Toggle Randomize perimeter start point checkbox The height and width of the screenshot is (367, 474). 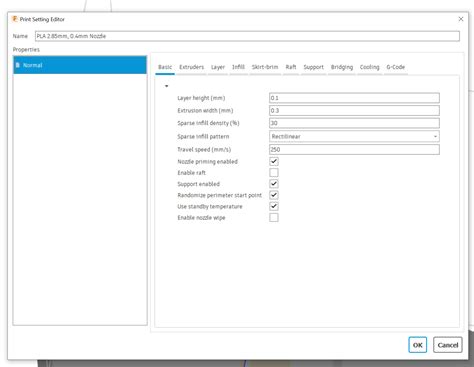tap(274, 195)
